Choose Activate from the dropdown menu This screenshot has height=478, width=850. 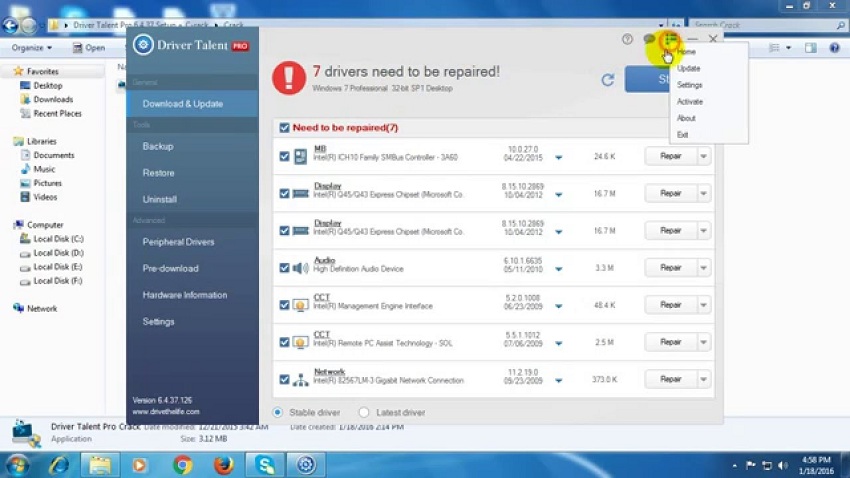690,101
